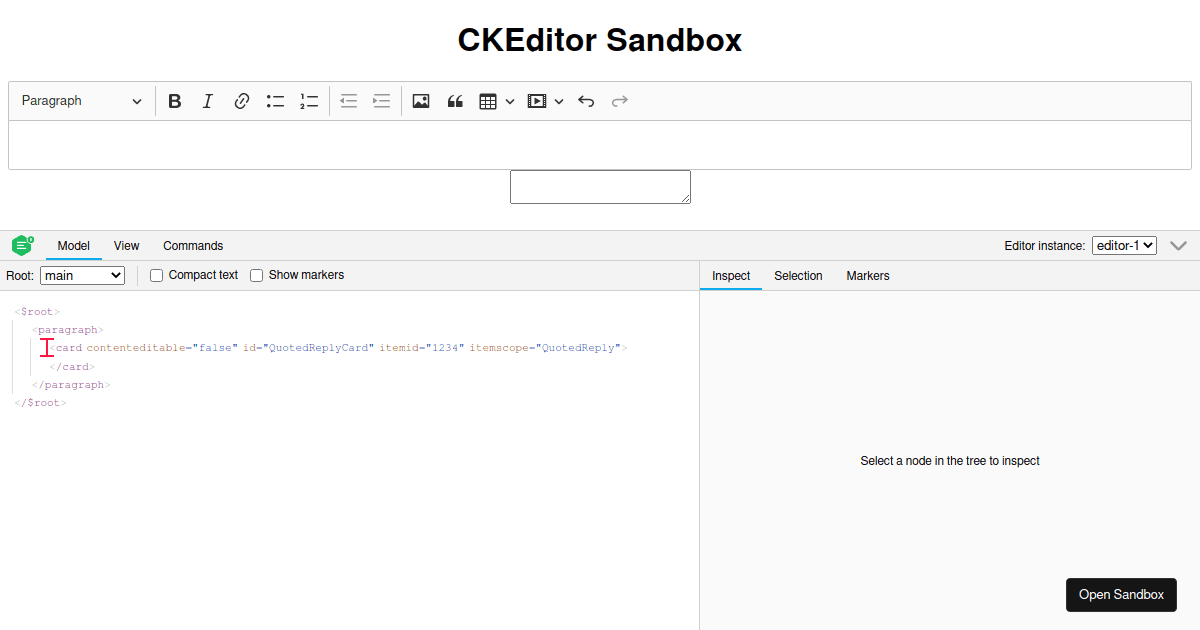Enable Compact text checkbox

coord(156,275)
